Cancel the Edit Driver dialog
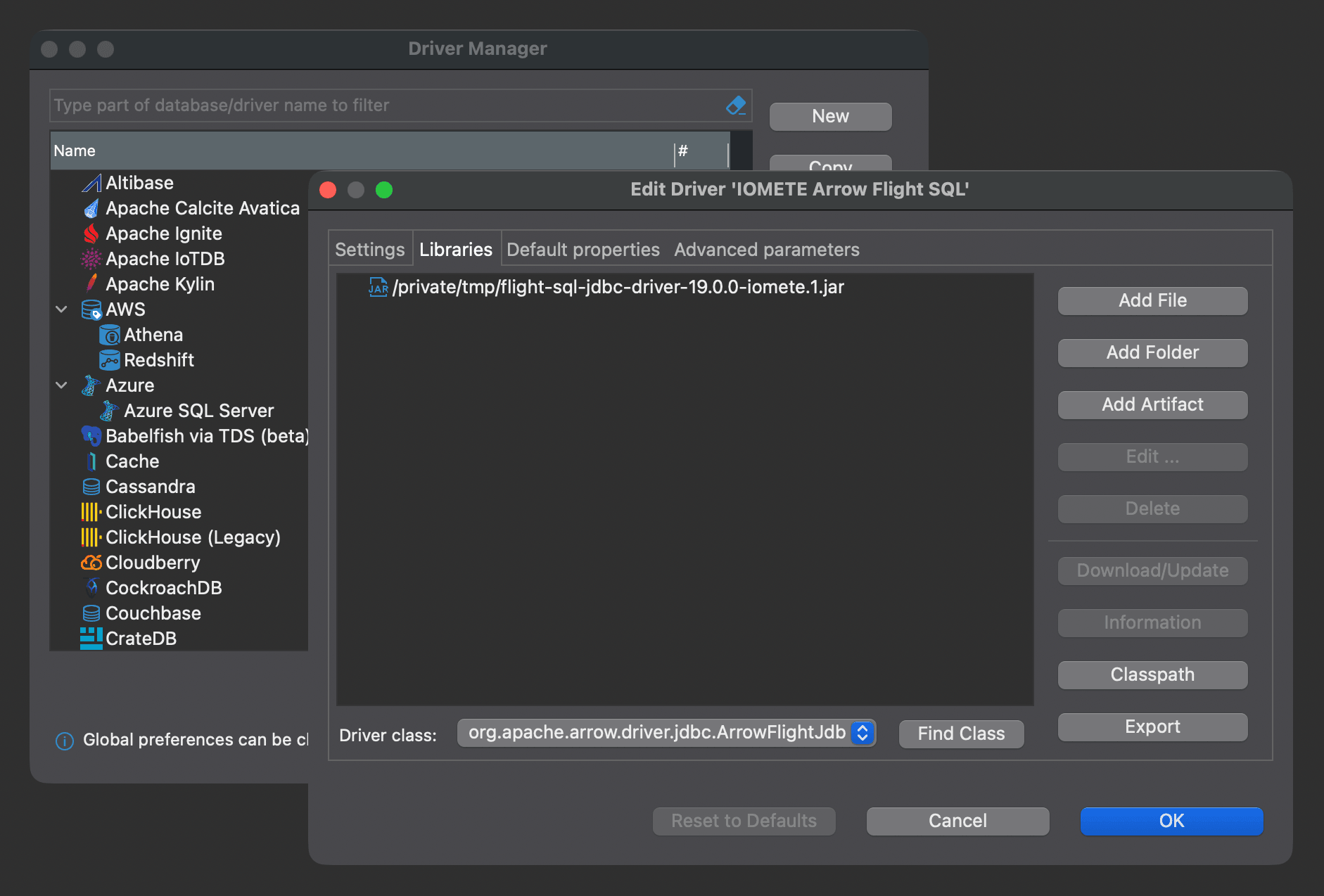The height and width of the screenshot is (896, 1324). [957, 821]
